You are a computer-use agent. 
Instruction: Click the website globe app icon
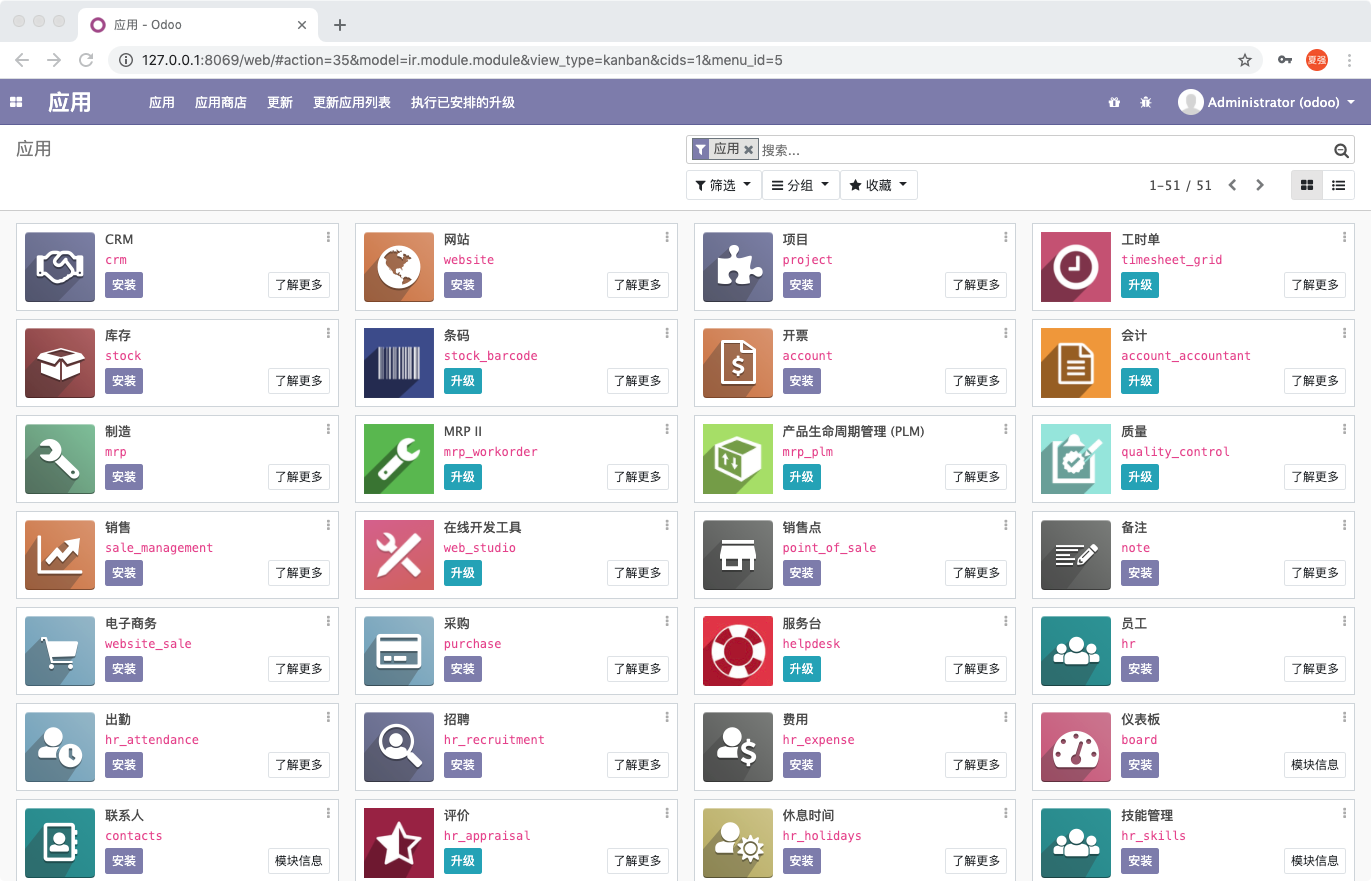[398, 267]
